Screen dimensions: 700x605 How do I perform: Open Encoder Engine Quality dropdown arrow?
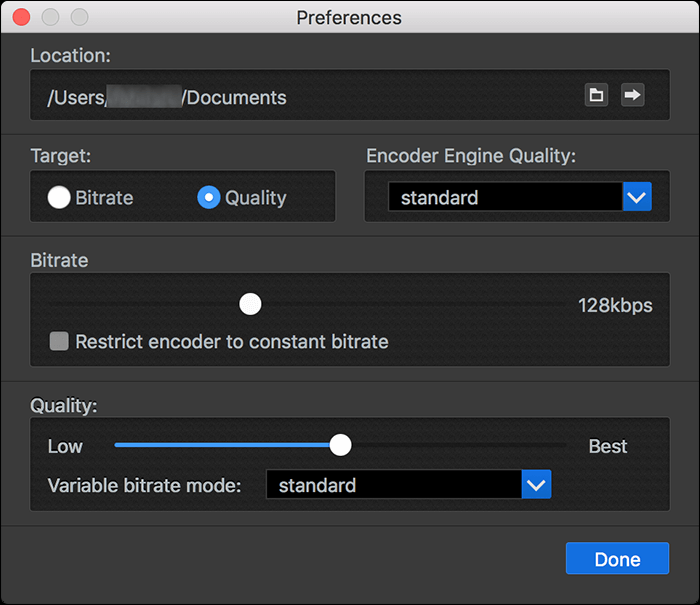click(637, 197)
